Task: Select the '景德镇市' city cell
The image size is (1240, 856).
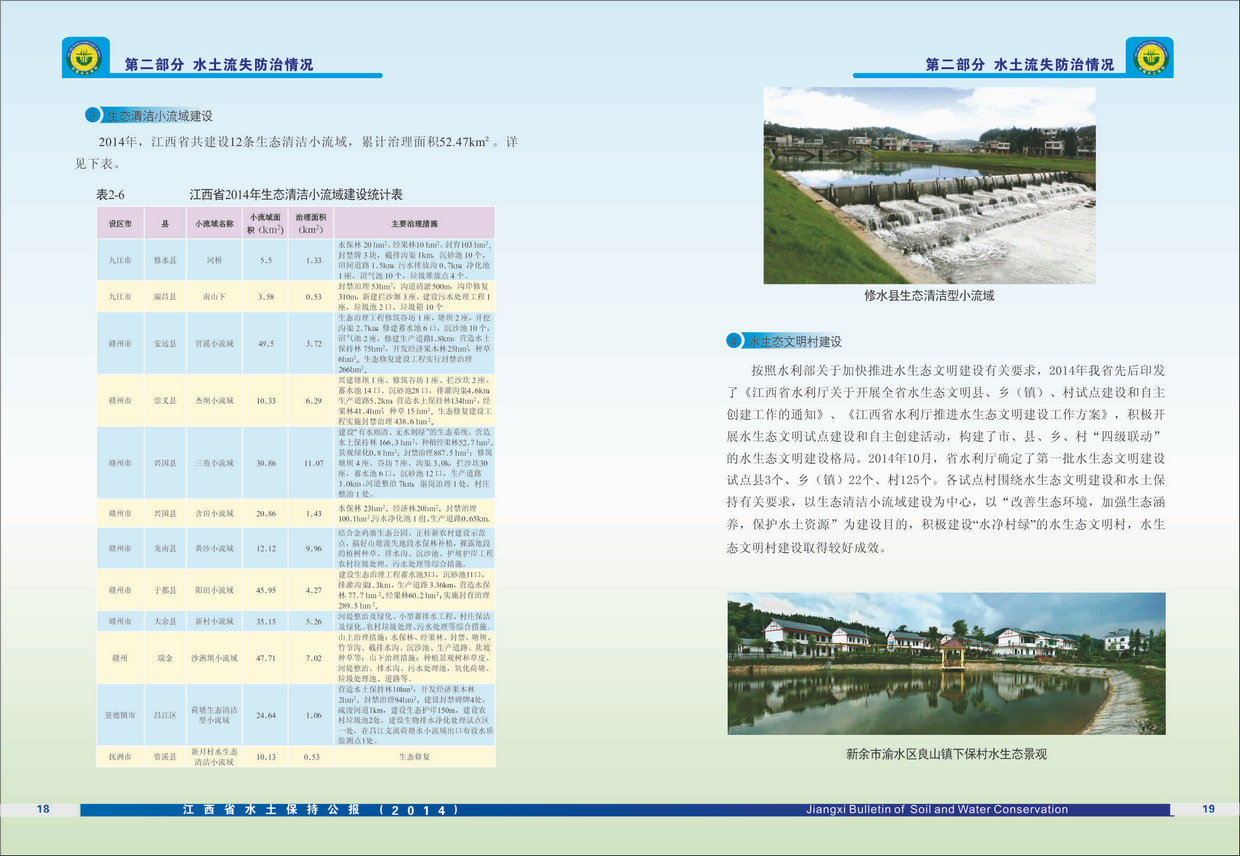Action: pyautogui.click(x=120, y=716)
